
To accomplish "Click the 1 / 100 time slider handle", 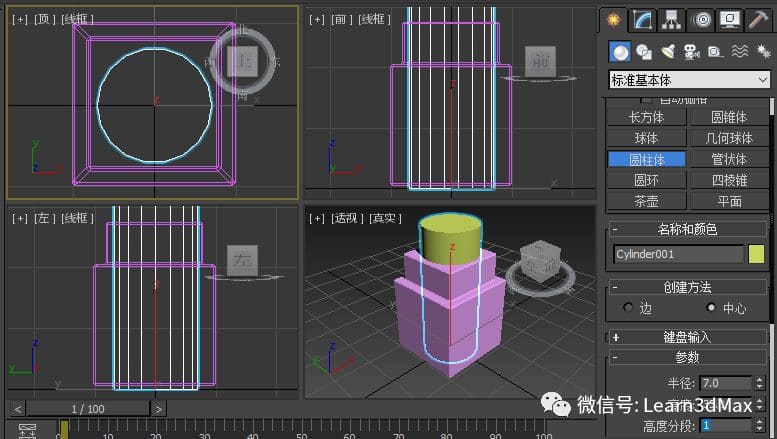I will (x=88, y=409).
